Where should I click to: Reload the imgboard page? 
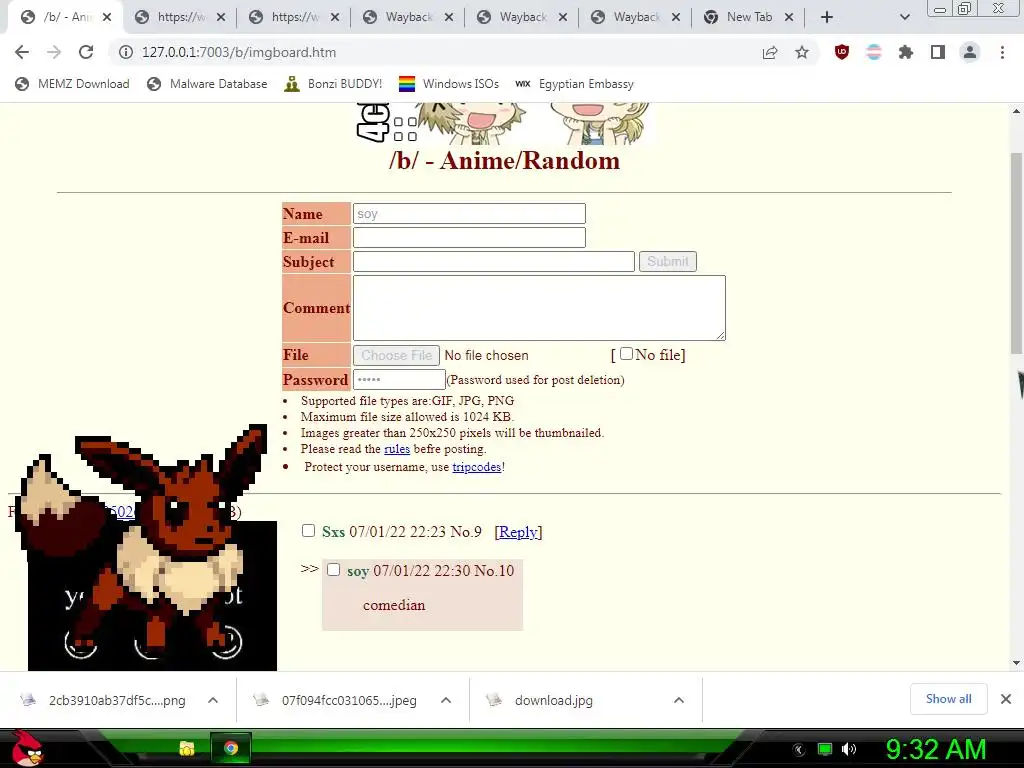pos(86,52)
